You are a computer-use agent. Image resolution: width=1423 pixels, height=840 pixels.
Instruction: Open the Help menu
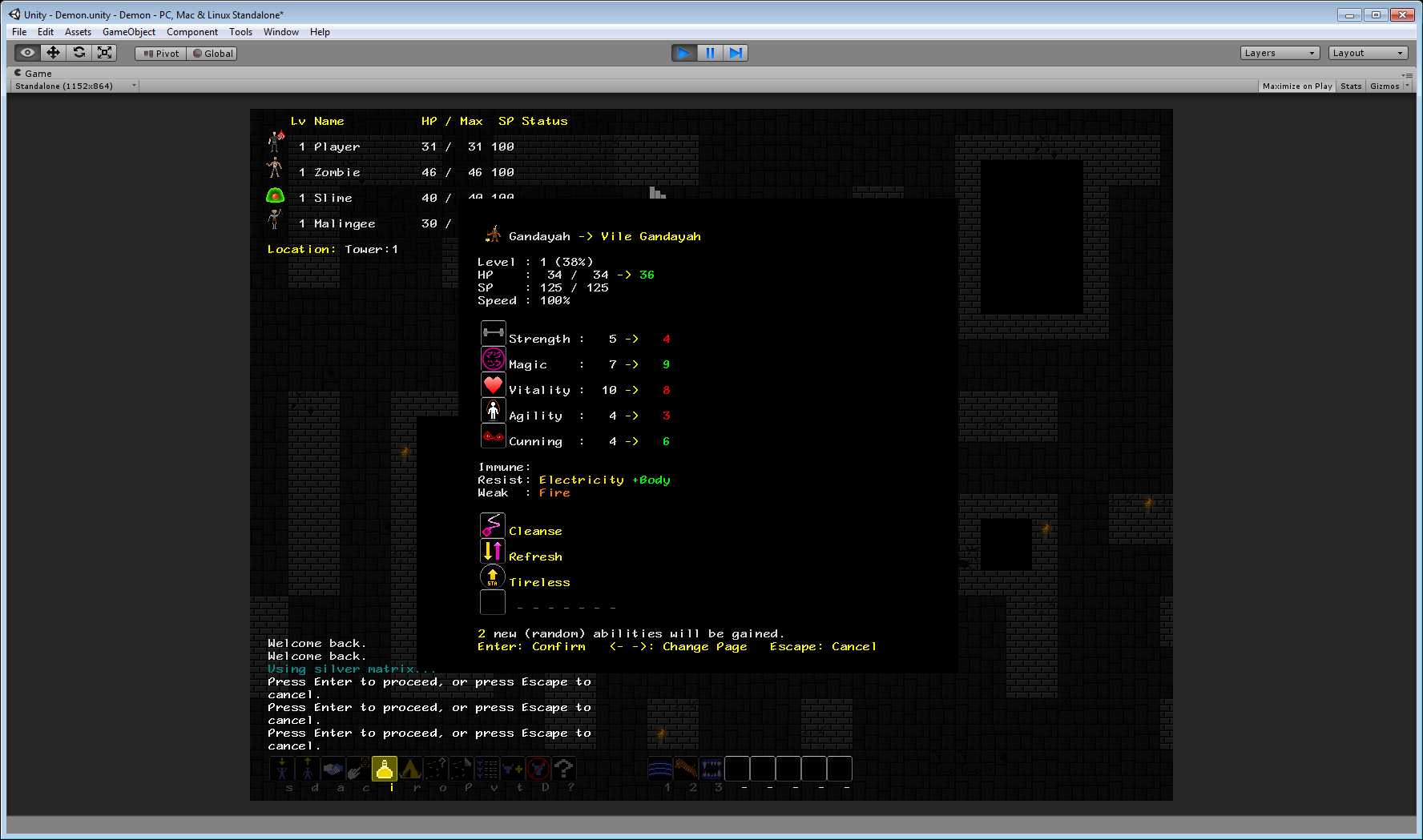(x=320, y=32)
